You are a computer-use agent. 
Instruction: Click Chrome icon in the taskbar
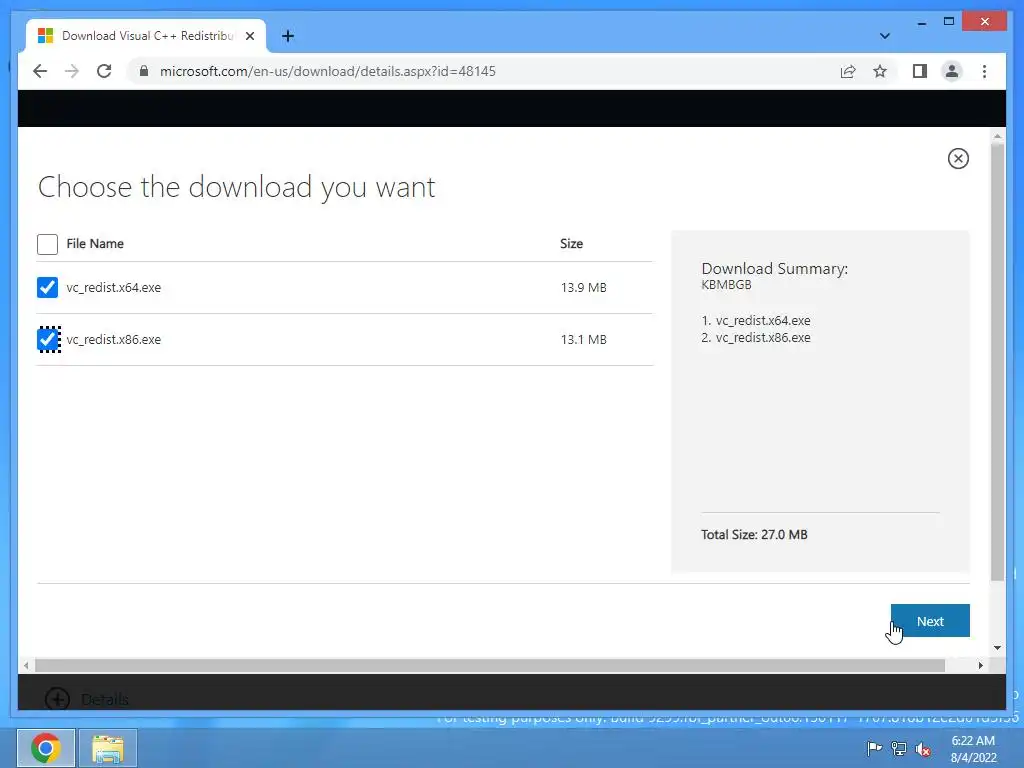(46, 748)
